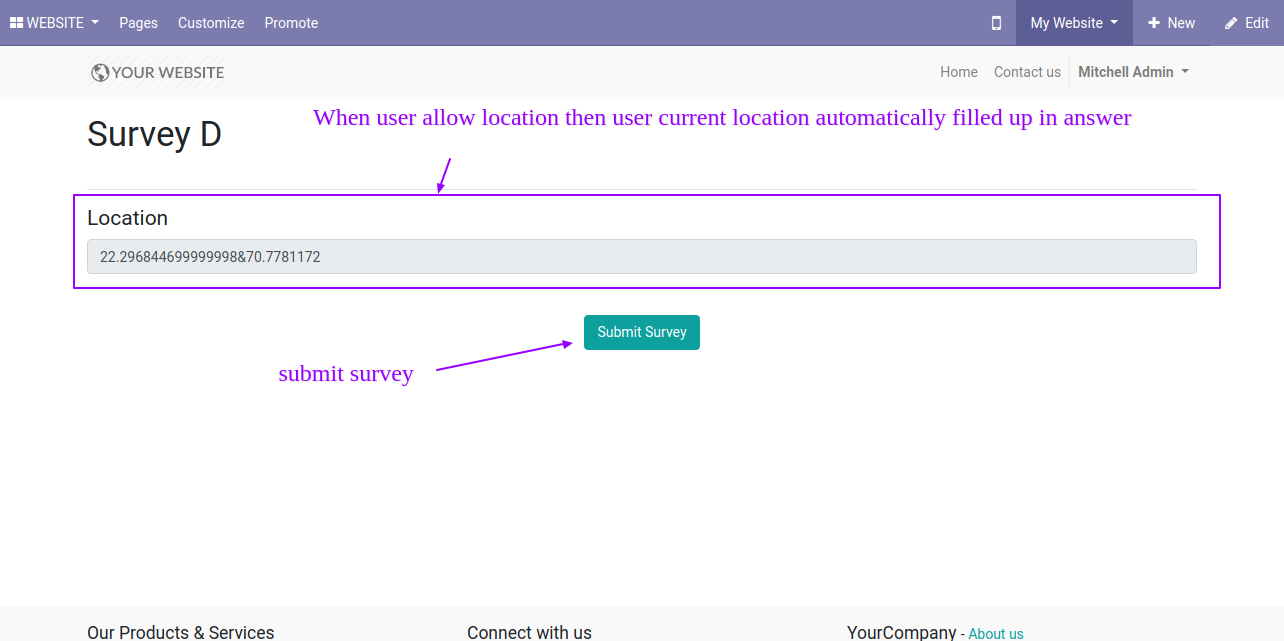
Task: Click the Location question label
Action: coord(127,218)
